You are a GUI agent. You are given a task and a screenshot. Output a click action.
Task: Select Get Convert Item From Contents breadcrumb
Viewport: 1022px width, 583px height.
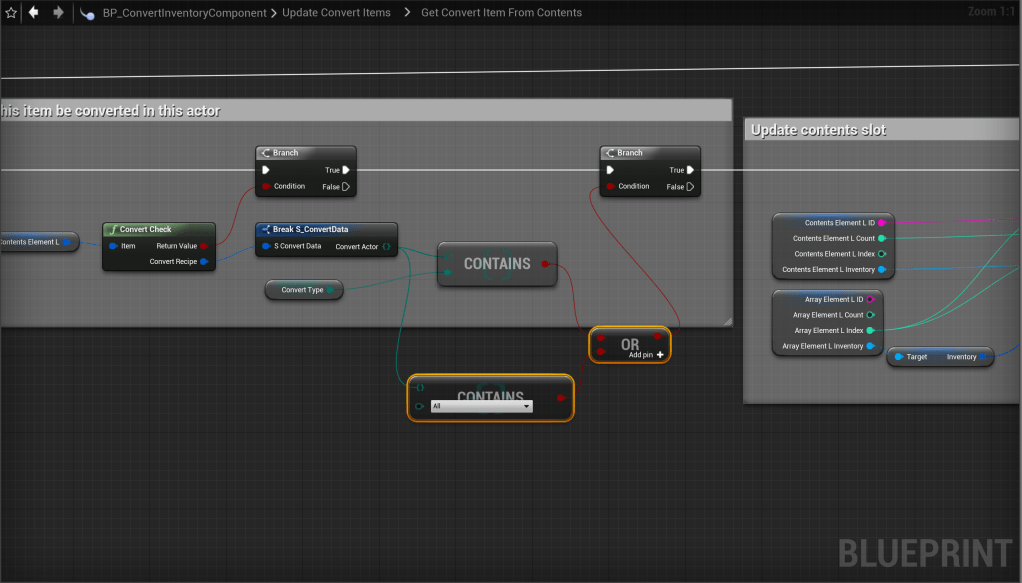(x=502, y=13)
